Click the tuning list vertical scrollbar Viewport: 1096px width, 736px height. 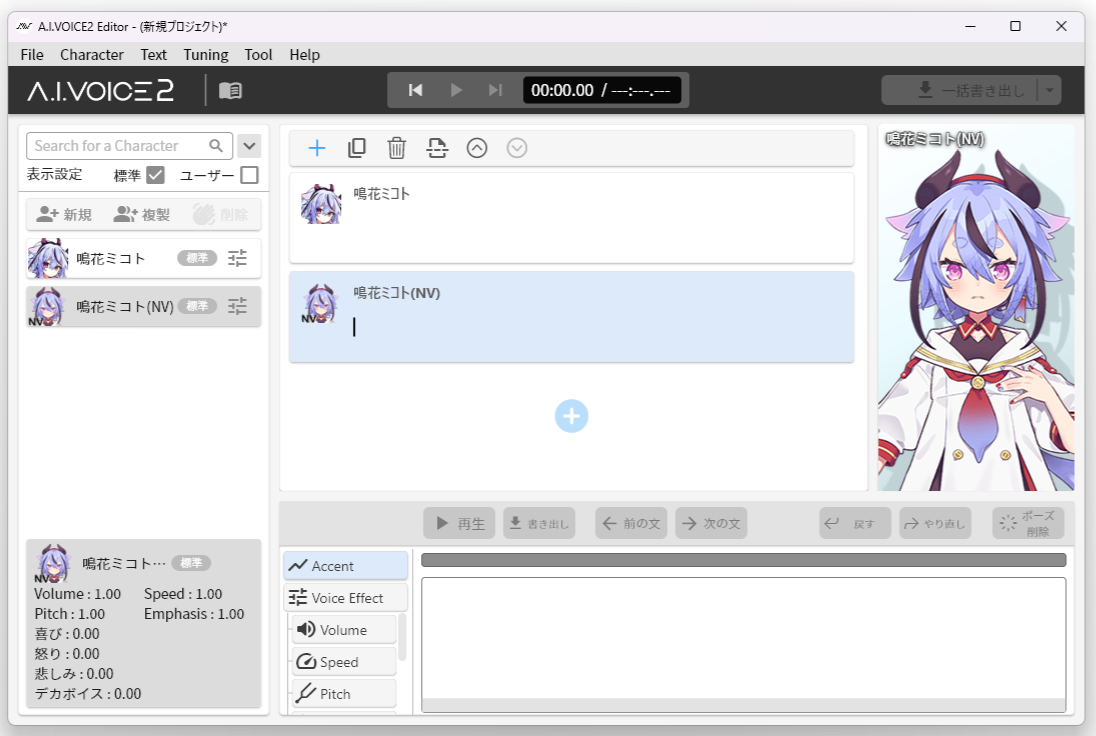click(402, 637)
